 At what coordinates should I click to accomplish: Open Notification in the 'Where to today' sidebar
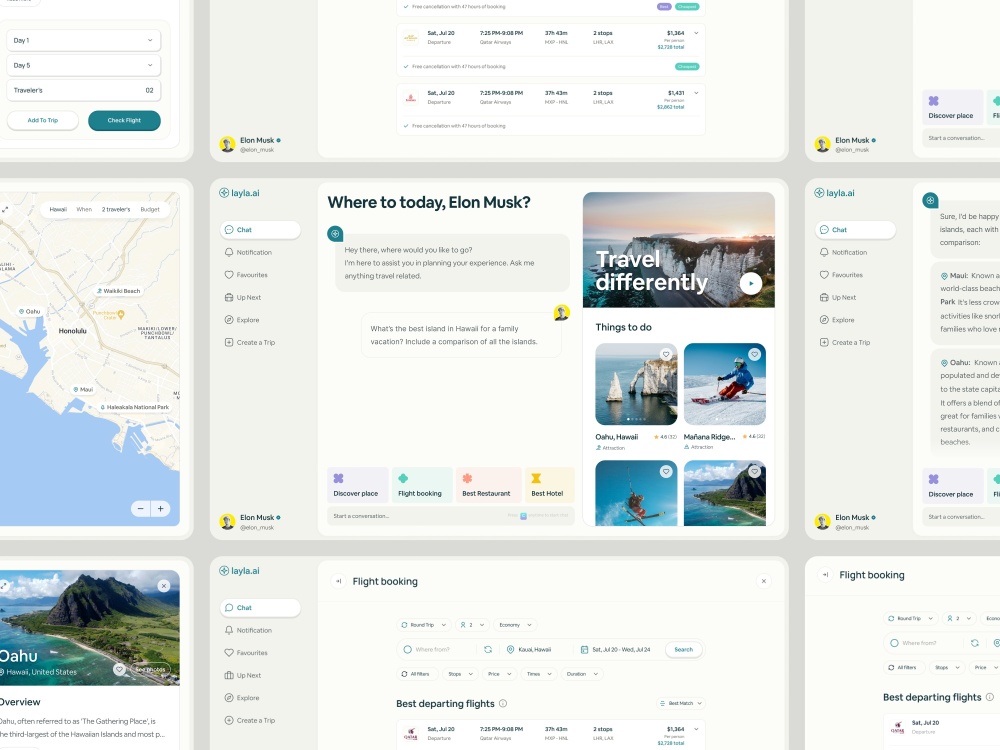pyautogui.click(x=248, y=253)
